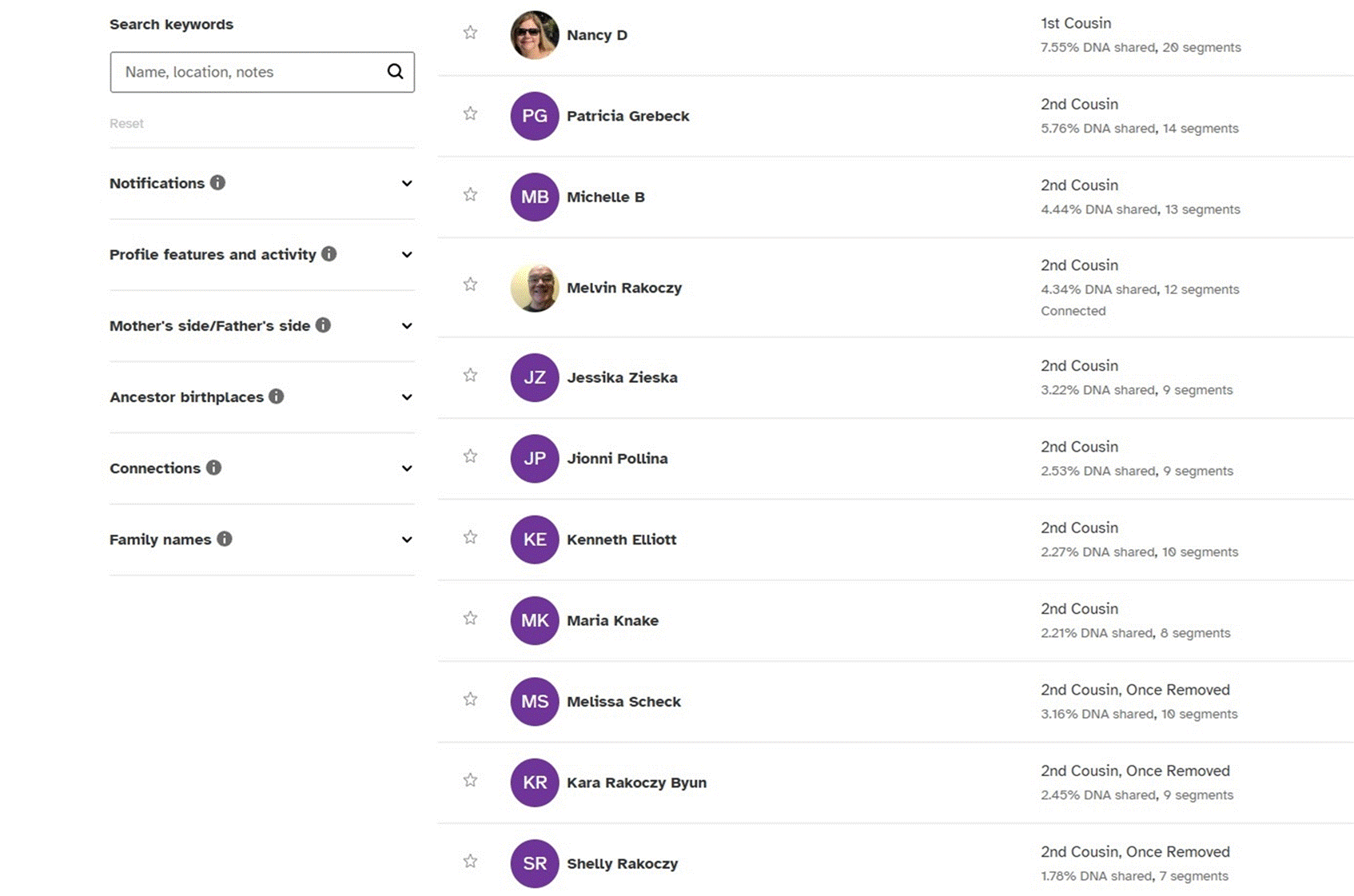Click the Connections filter label

point(155,468)
